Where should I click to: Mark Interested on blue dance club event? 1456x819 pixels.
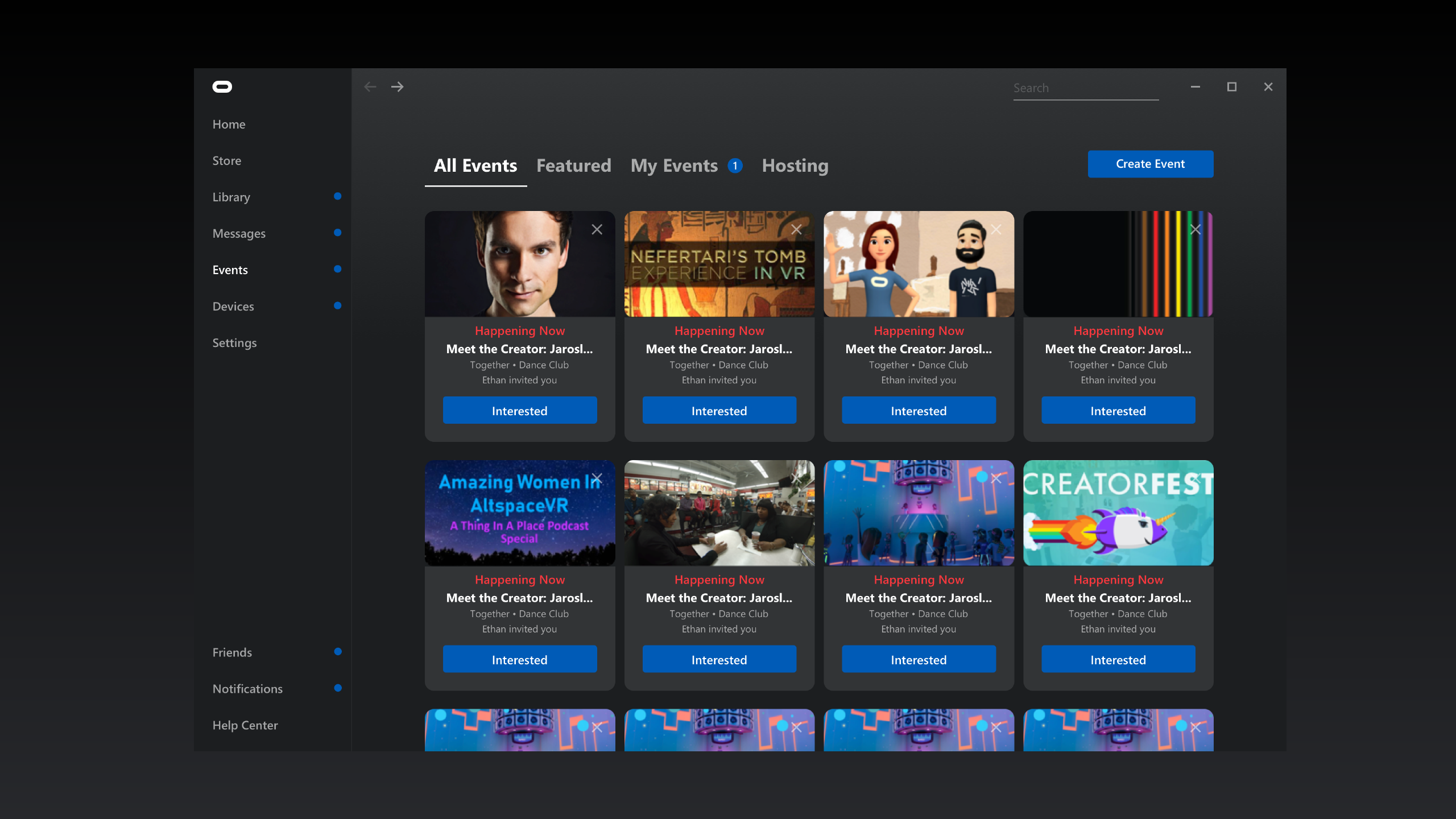coord(919,659)
